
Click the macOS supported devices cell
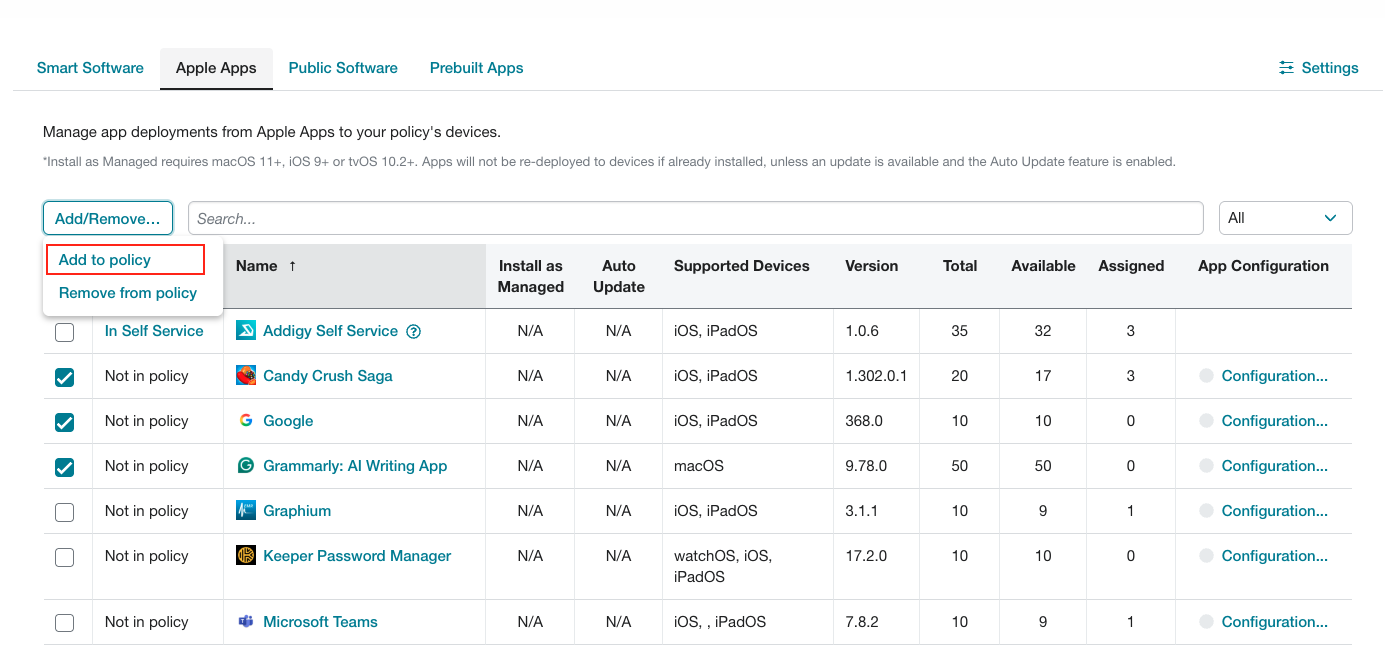(699, 466)
